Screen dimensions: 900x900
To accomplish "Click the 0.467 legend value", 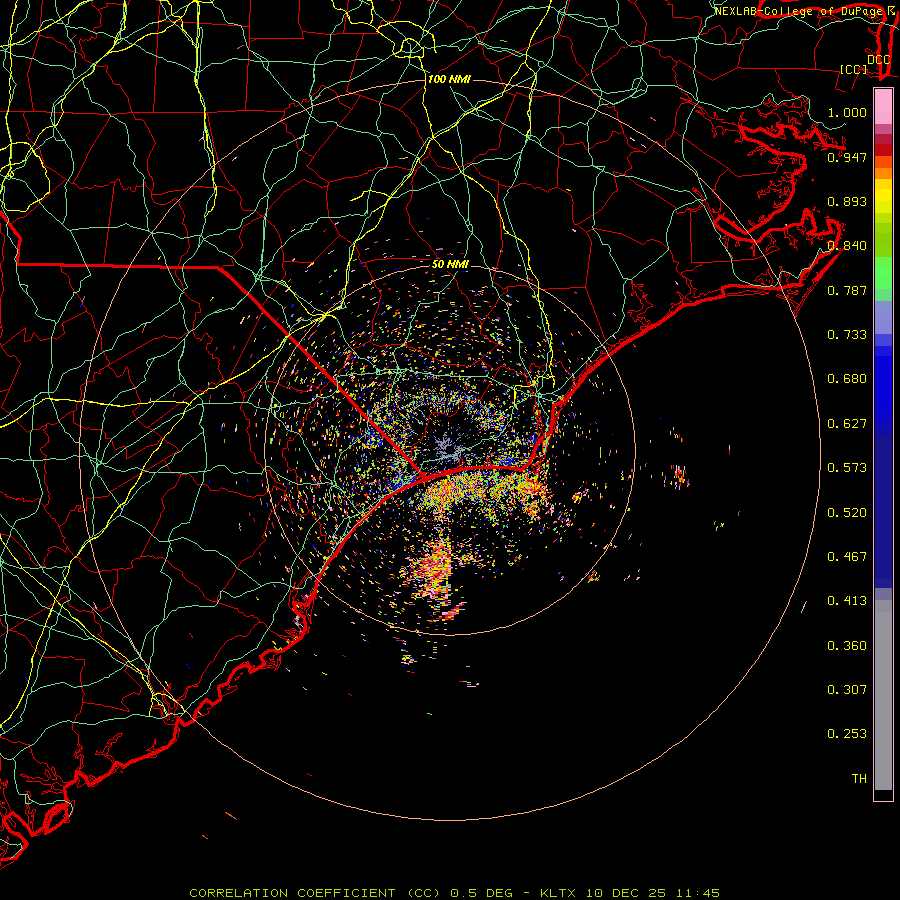I will point(847,557).
